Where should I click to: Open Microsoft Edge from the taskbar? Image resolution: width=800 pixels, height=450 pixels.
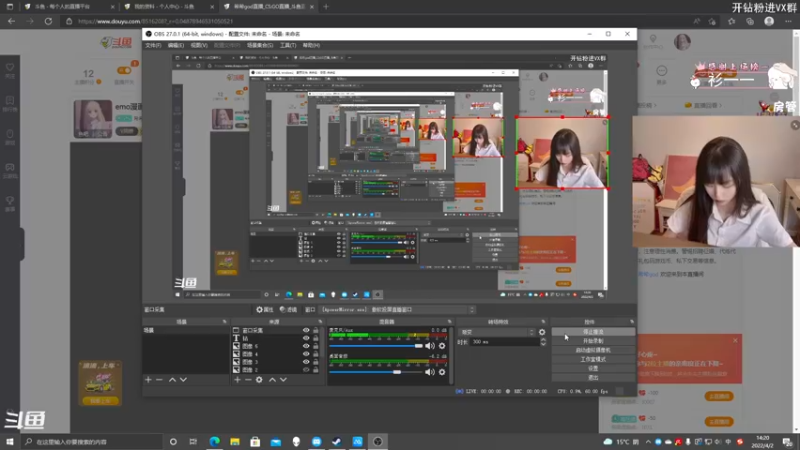click(x=214, y=441)
